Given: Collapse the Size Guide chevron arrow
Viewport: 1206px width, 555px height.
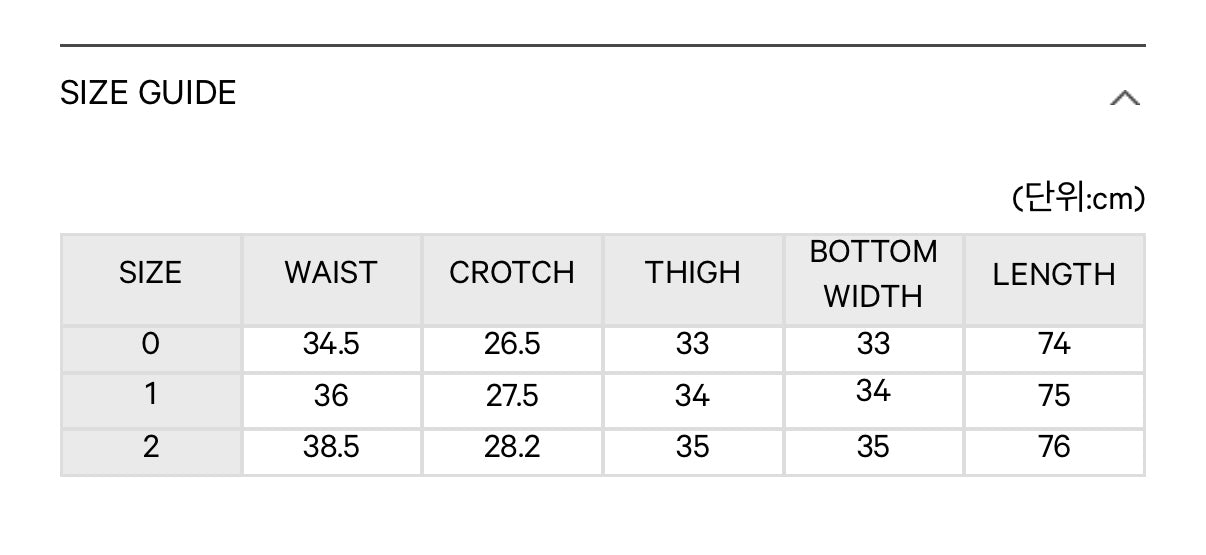Looking at the screenshot, I should click(1125, 98).
